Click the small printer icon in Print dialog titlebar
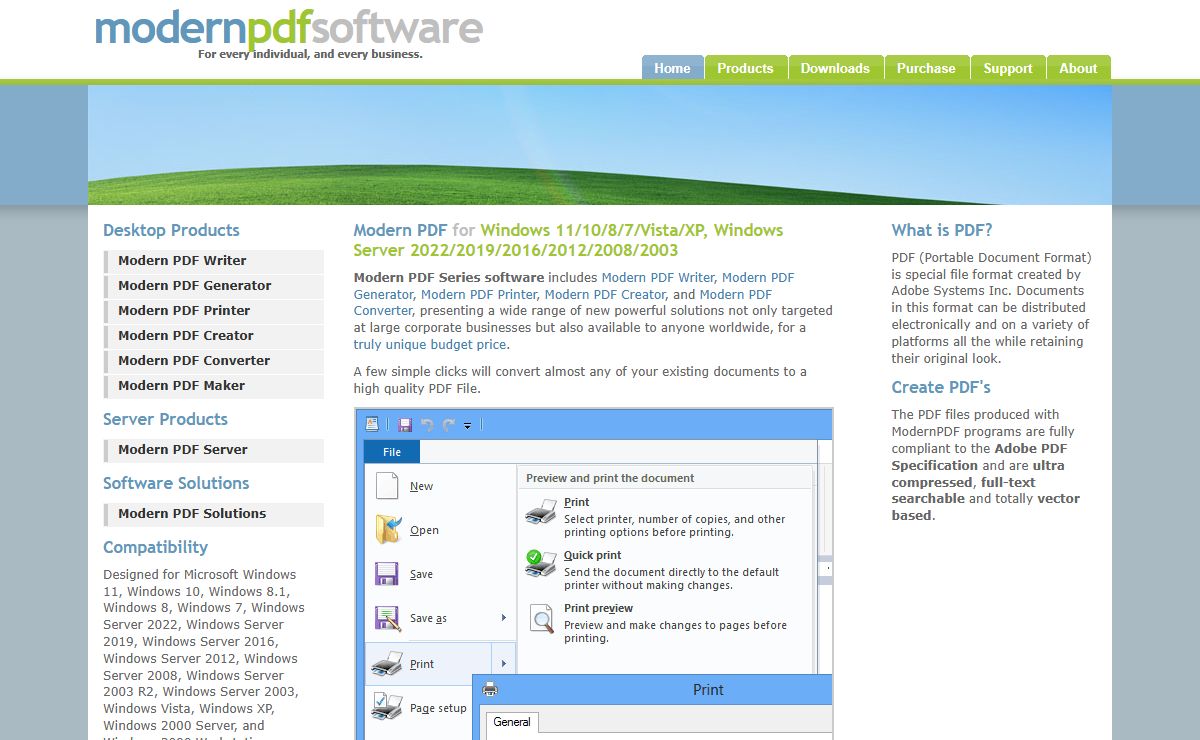This screenshot has width=1200, height=740. pos(490,689)
